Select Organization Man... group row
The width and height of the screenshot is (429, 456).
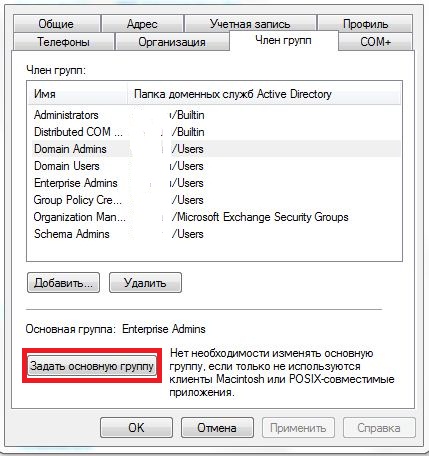(215, 217)
